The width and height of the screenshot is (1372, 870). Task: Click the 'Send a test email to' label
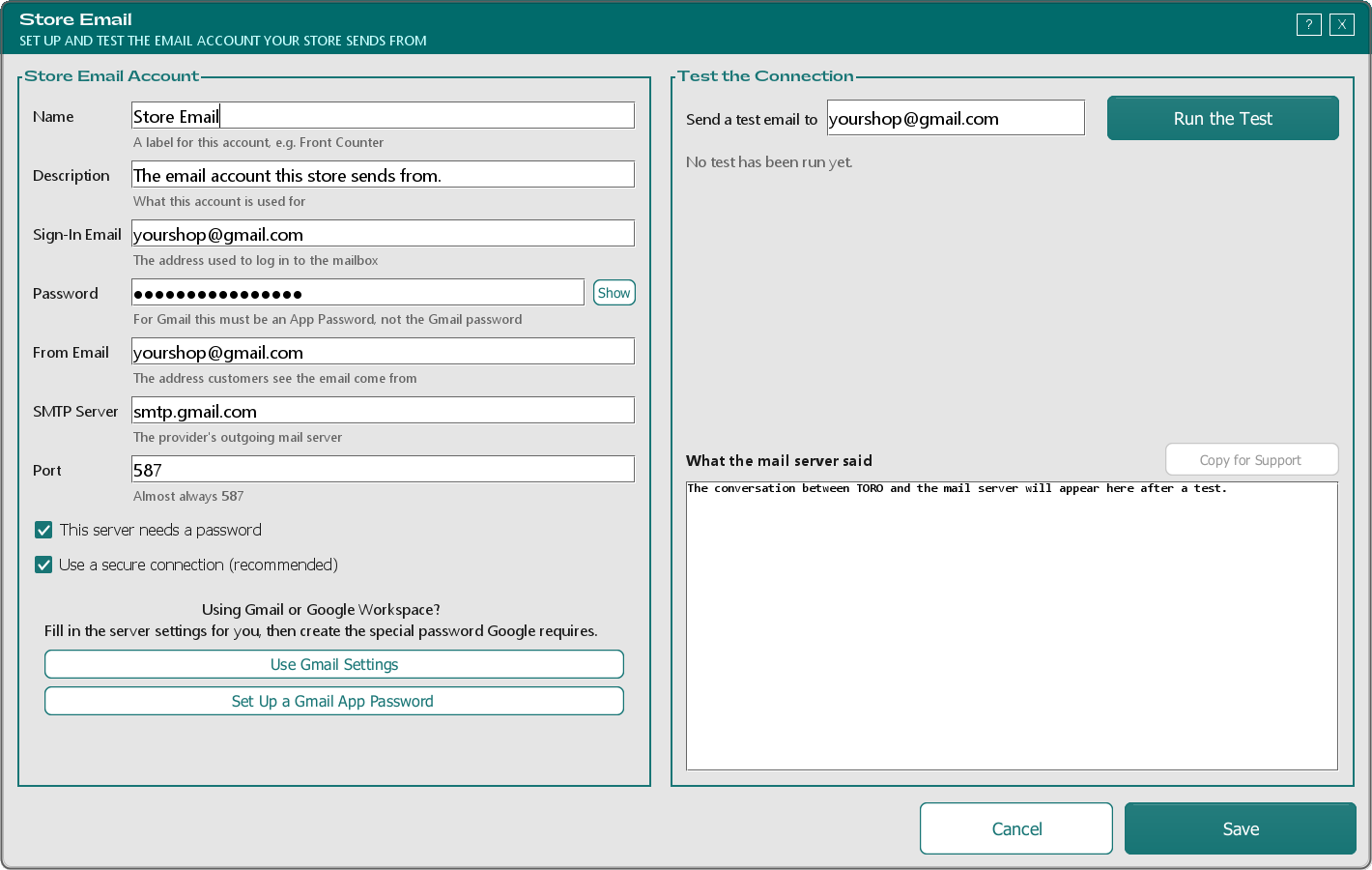coord(752,120)
